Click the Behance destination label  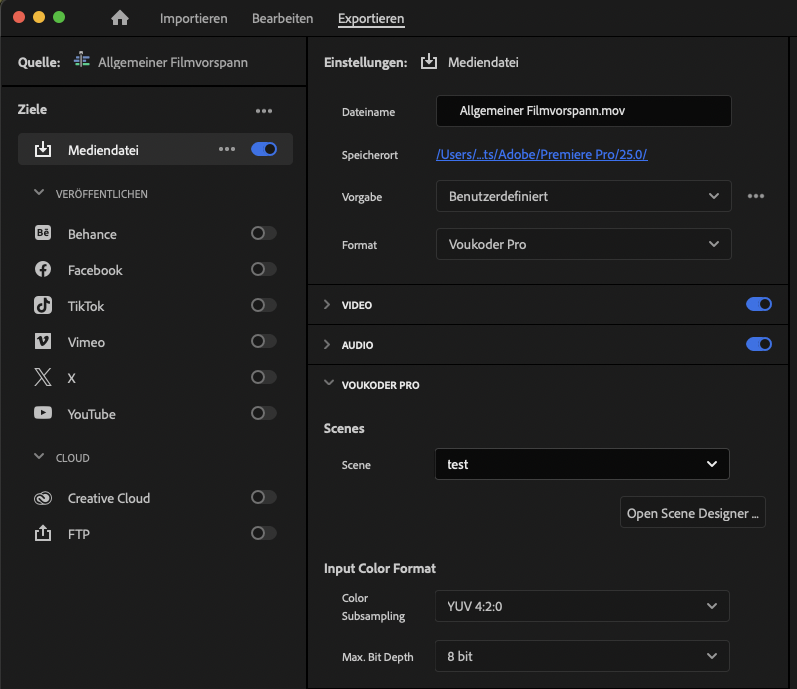(92, 234)
